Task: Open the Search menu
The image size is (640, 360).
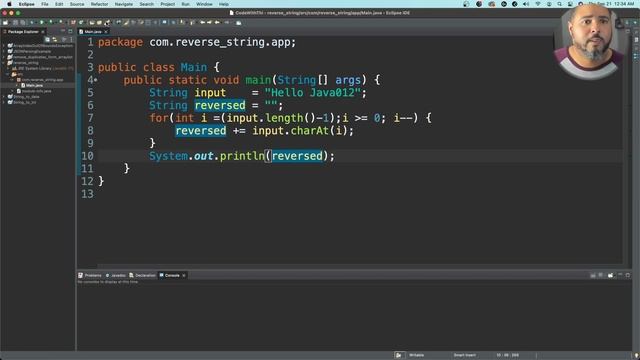Action: coord(147,4)
